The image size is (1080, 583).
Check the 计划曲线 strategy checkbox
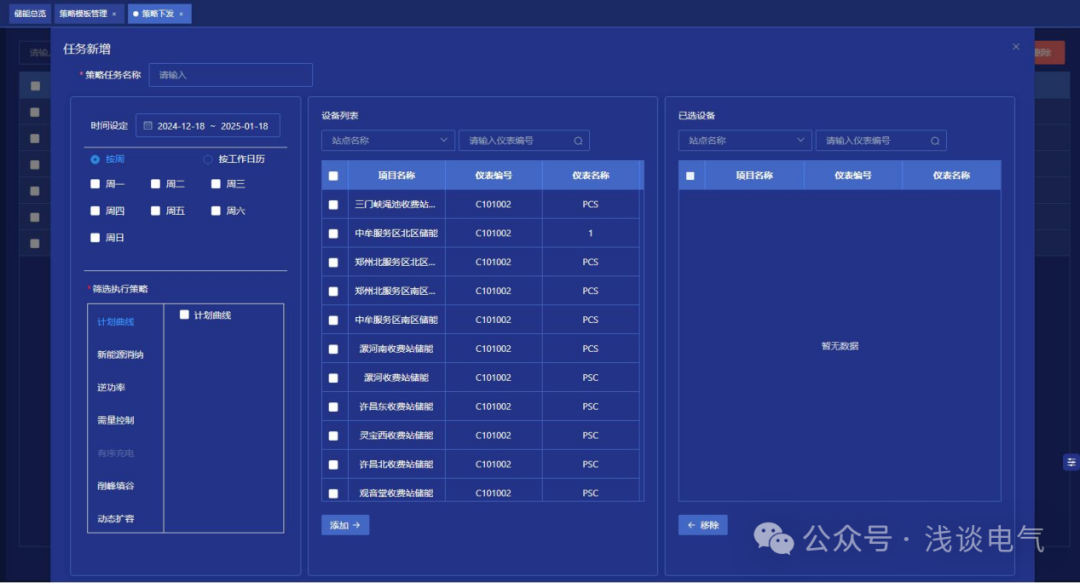coord(184,313)
